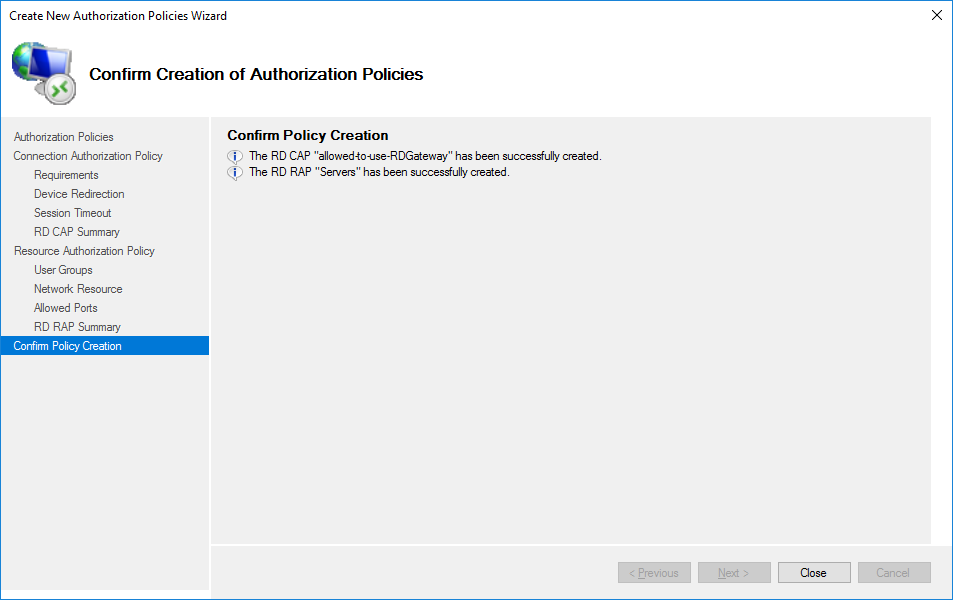Select the Device Redirection step

tap(79, 194)
